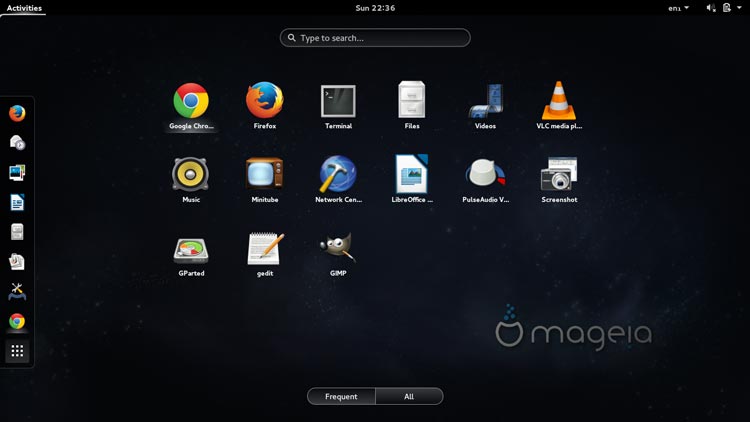The width and height of the screenshot is (750, 422).
Task: Open the file cabinet icon in the dash
Action: tap(17, 232)
